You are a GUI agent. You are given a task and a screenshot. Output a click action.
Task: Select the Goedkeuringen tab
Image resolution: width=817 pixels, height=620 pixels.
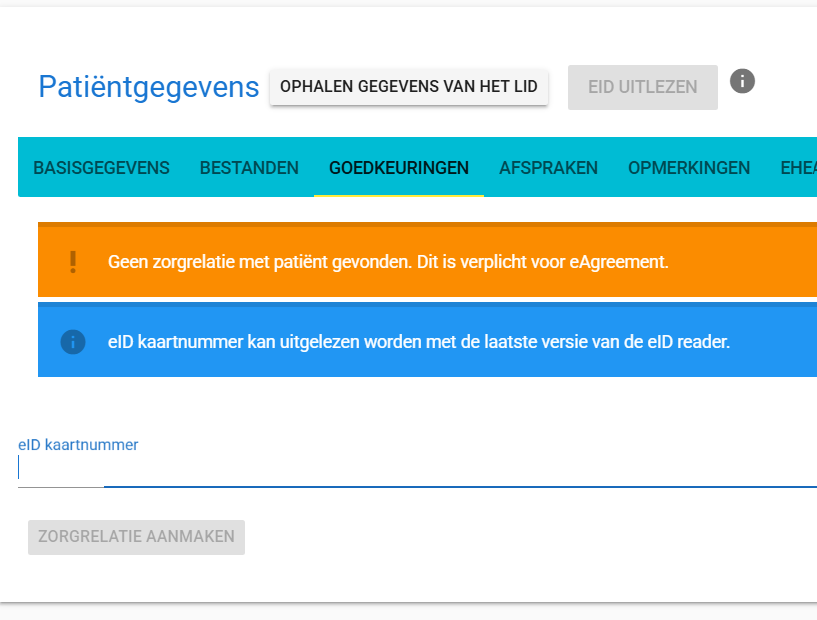click(398, 168)
